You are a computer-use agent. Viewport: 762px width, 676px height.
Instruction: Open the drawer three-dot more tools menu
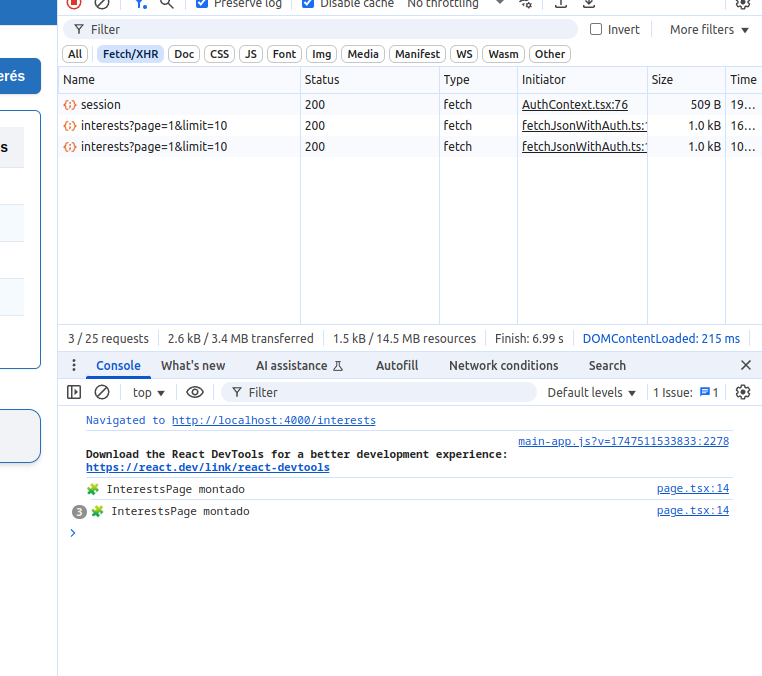pyautogui.click(x=75, y=366)
